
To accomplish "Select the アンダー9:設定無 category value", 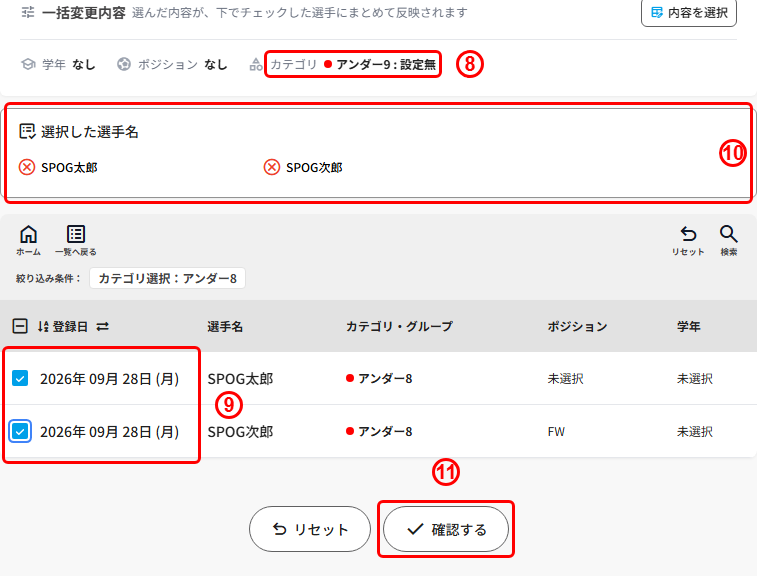I will click(386, 64).
